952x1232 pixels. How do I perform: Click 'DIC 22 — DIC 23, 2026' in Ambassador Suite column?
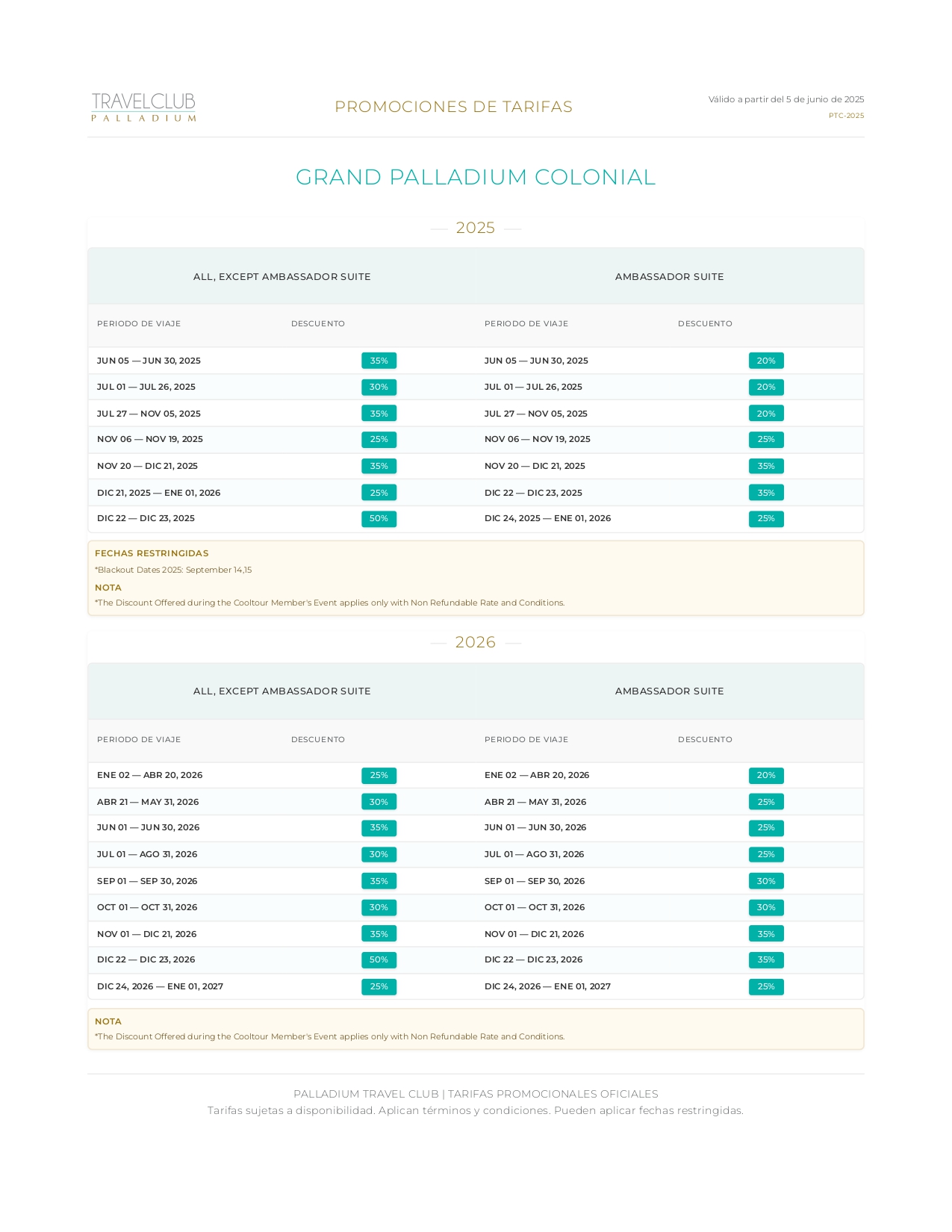534,959
